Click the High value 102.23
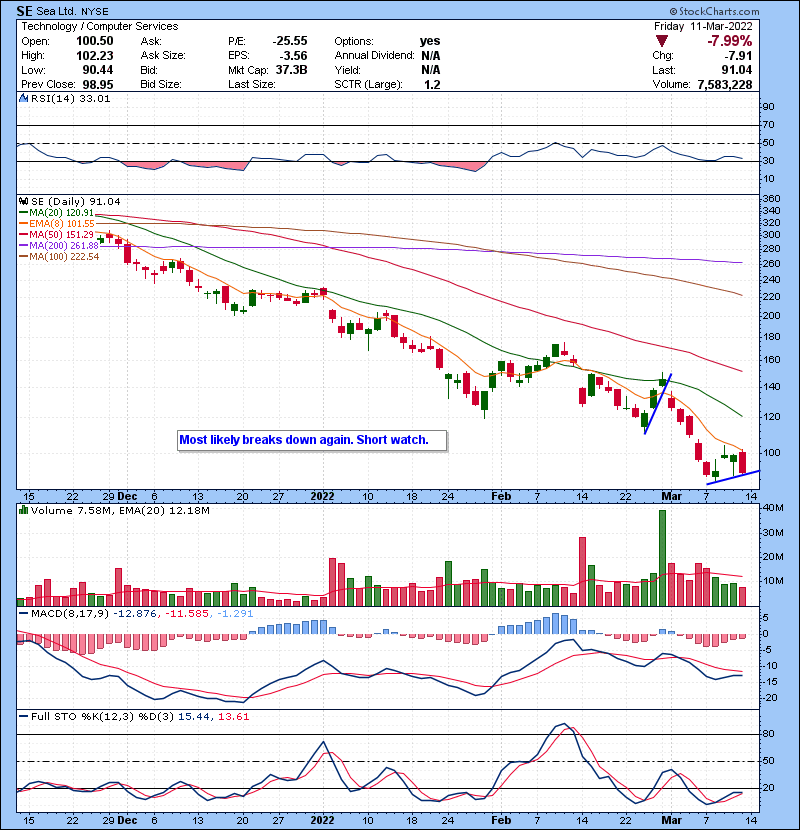Screen dimensions: 800x830 [x=95, y=56]
